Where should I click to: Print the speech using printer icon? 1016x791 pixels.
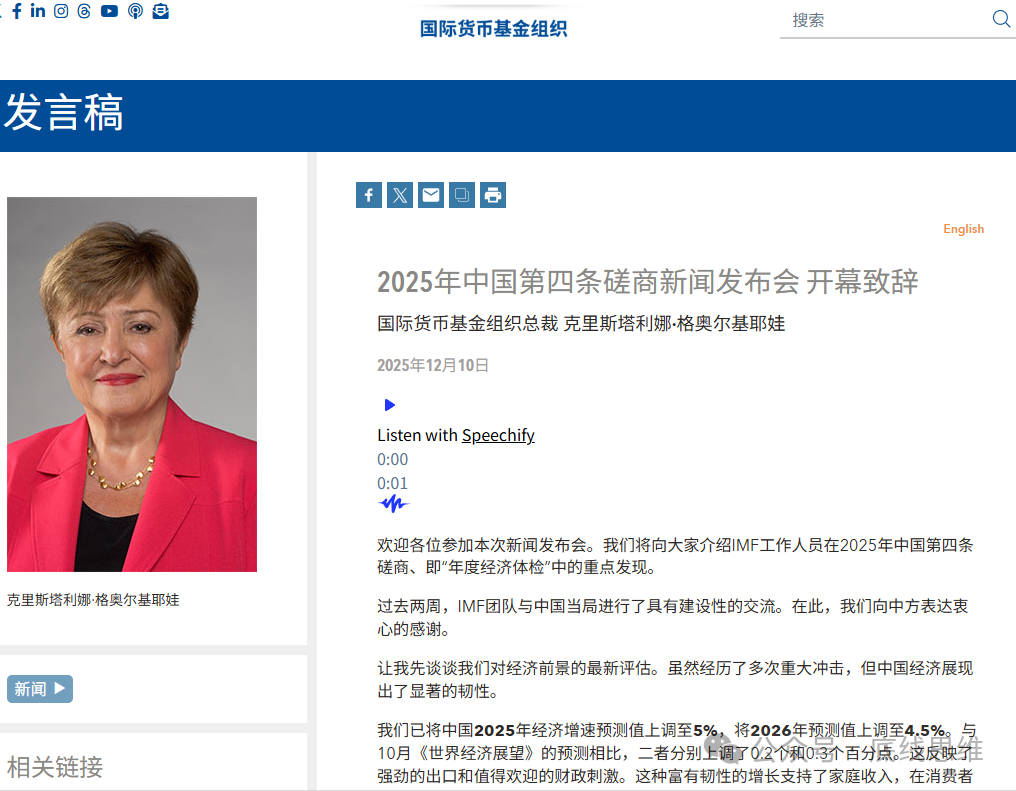(492, 194)
